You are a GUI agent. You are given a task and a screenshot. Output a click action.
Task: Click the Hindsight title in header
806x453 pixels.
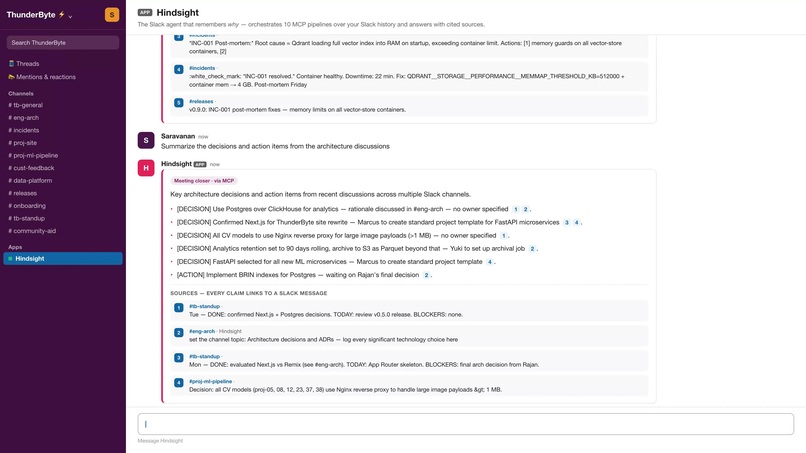(178, 12)
